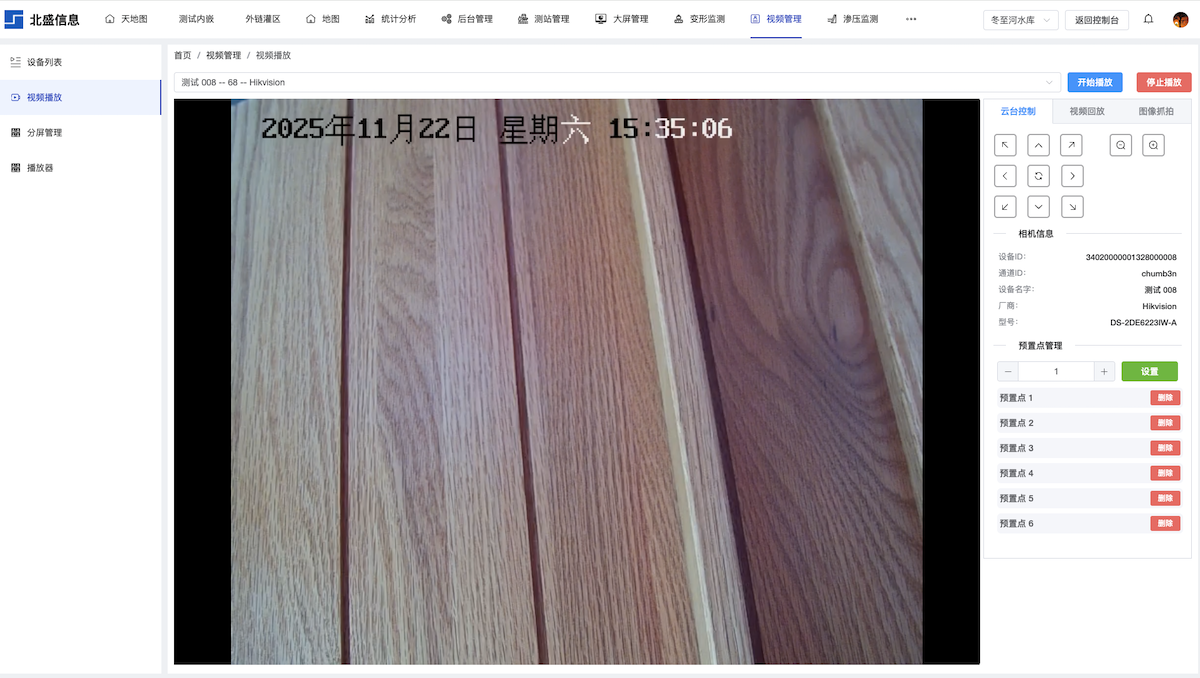Zoom in camera with plus magnifier
The width and height of the screenshot is (1200, 678).
[x=1153, y=145]
